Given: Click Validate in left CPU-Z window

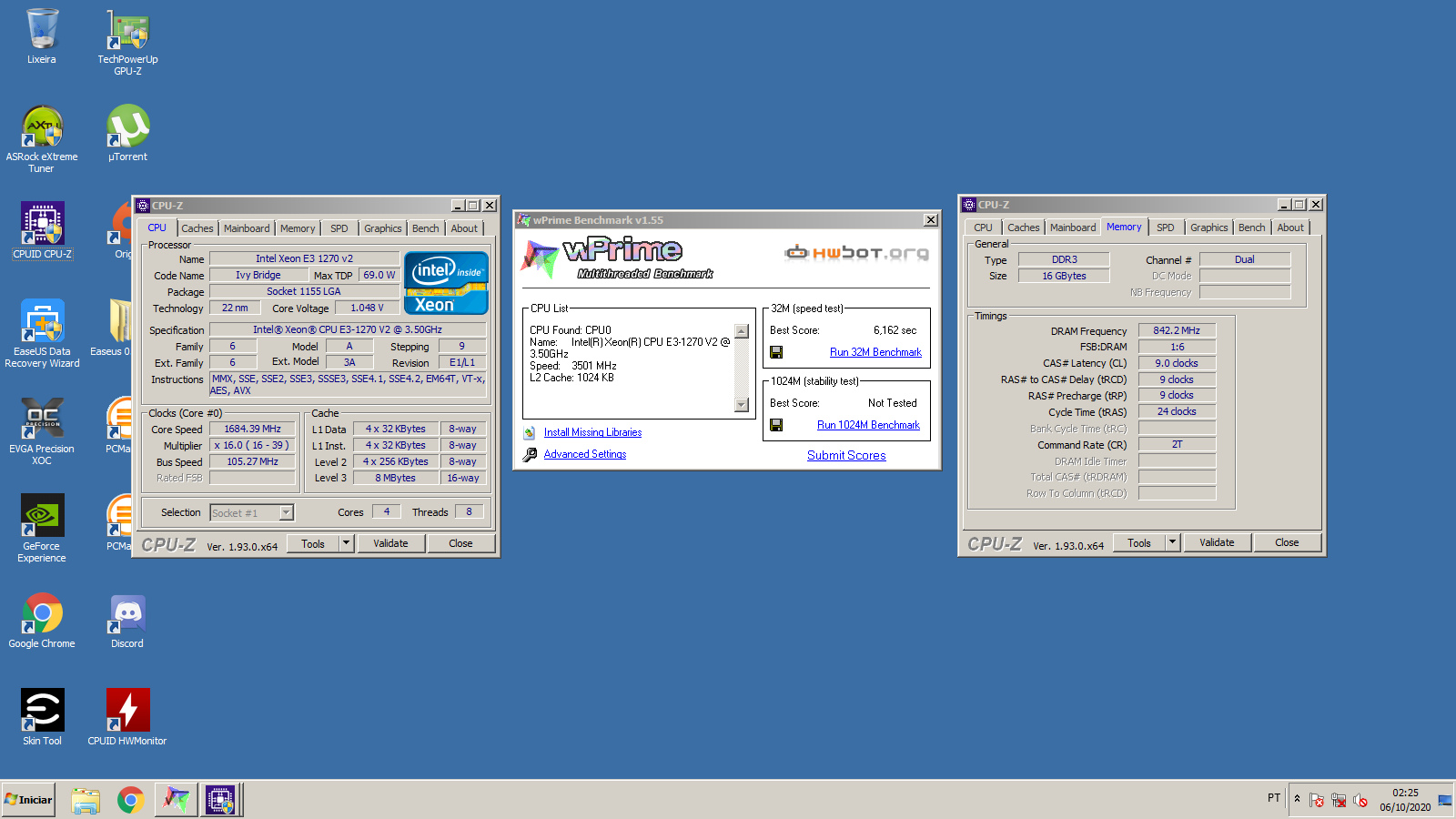Looking at the screenshot, I should tap(390, 543).
